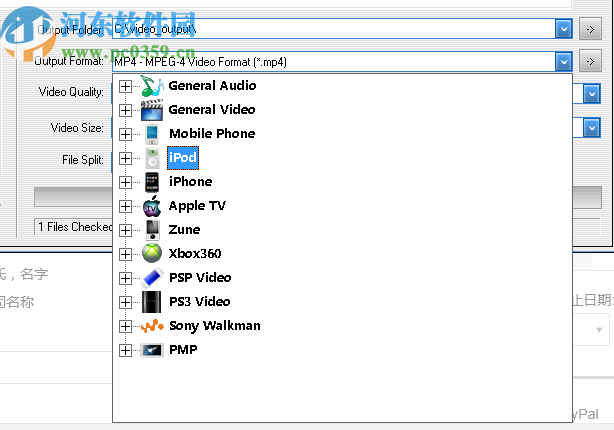Select the iPhone device icon
This screenshot has height=430, width=614.
tap(152, 182)
